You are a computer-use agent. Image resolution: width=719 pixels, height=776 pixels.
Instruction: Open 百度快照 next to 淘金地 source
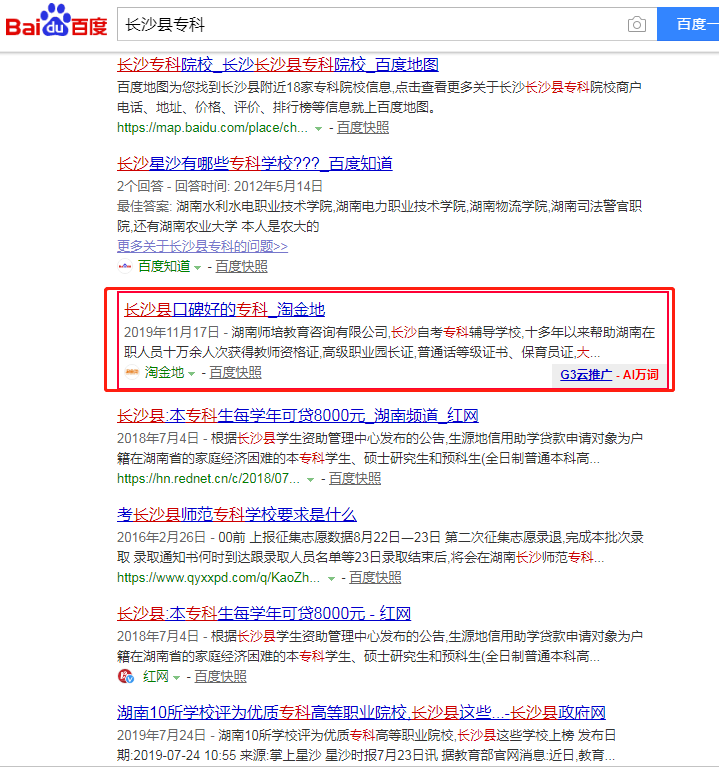[x=236, y=372]
